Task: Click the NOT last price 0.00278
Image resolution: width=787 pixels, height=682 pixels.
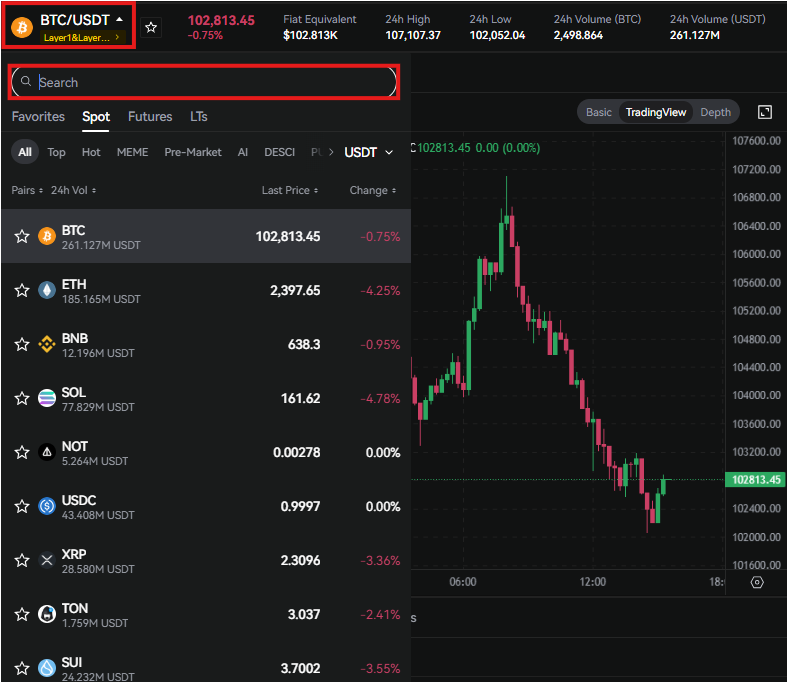Action: click(297, 453)
